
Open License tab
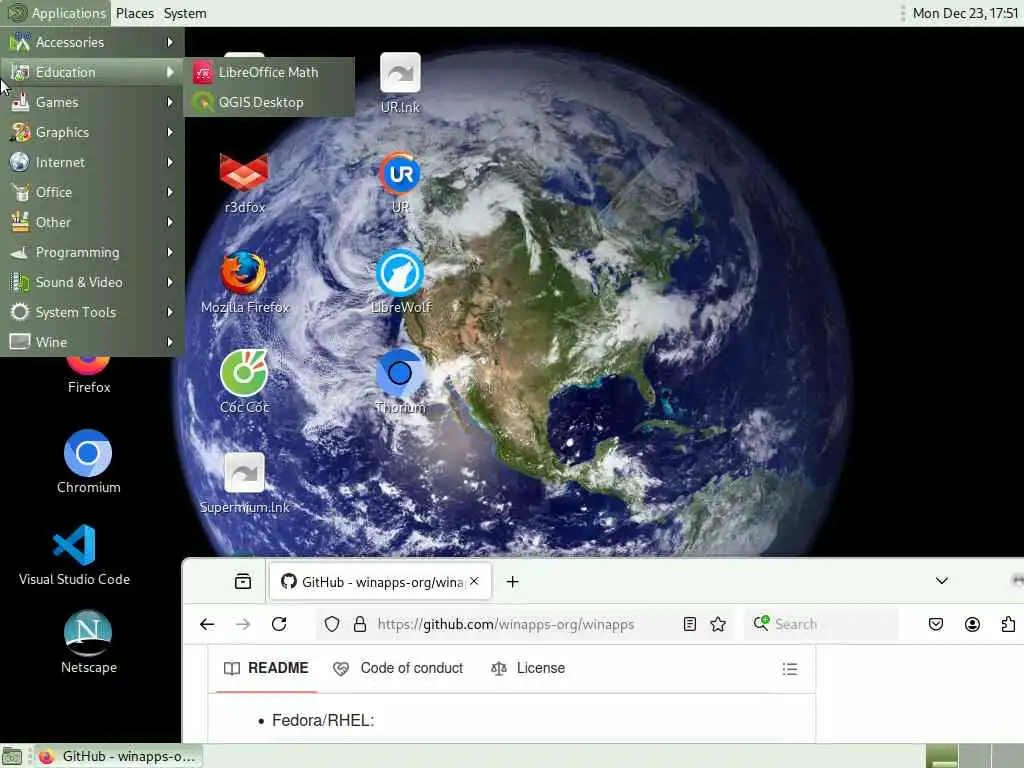(528, 668)
